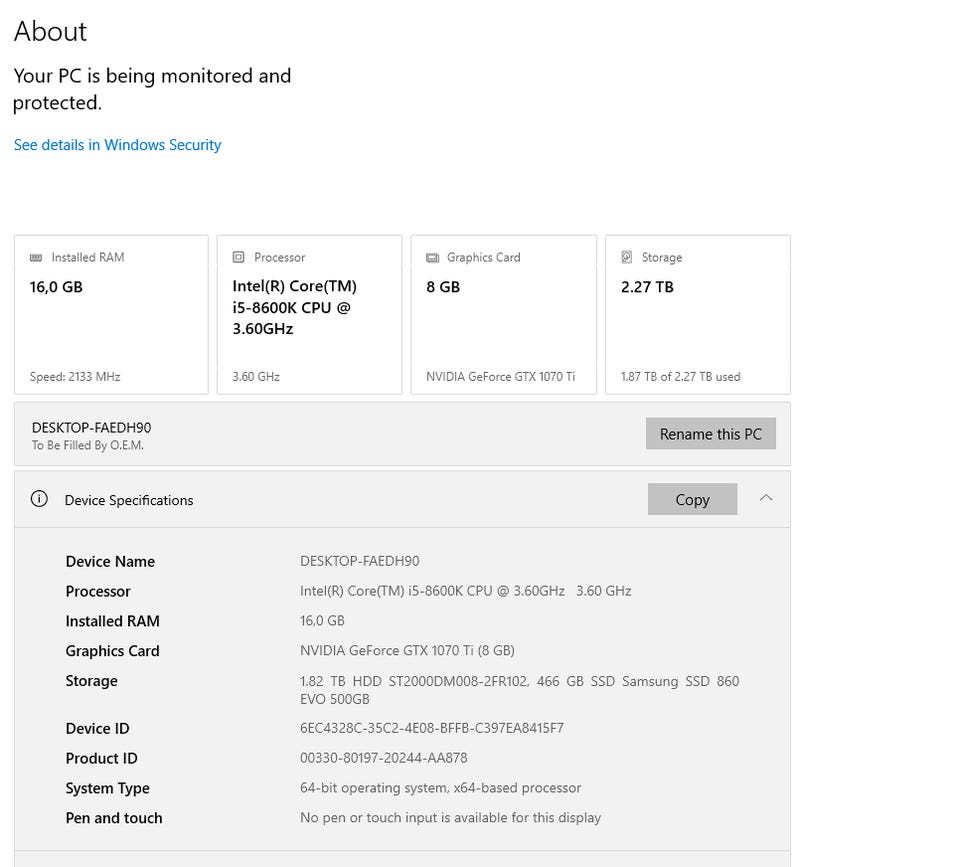This screenshot has width=960, height=867.
Task: Click the System Type value text
Action: click(440, 788)
